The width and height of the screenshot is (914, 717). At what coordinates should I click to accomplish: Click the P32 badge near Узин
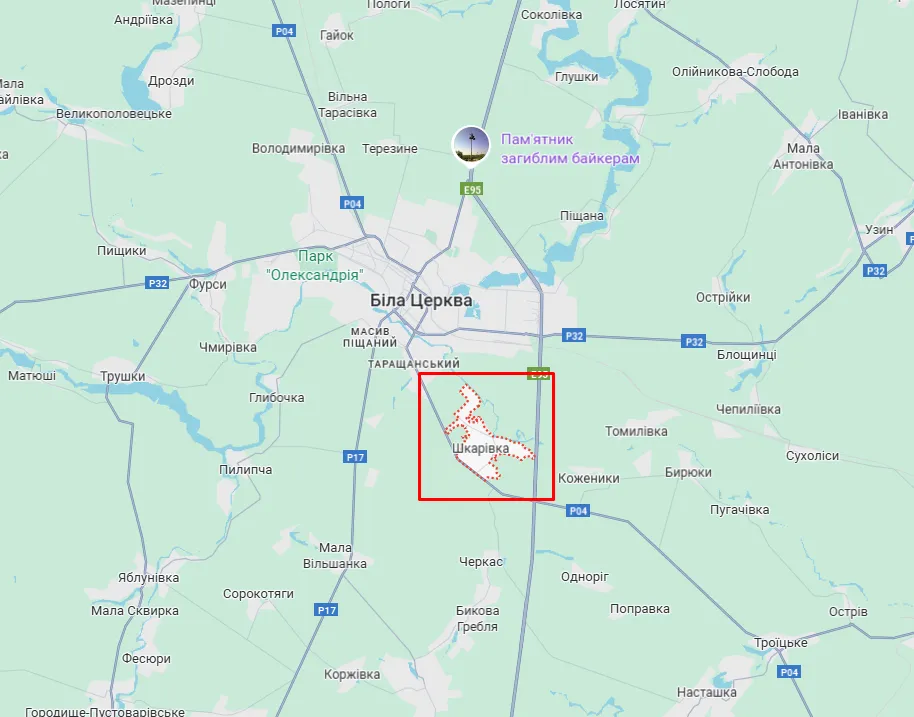(x=876, y=270)
